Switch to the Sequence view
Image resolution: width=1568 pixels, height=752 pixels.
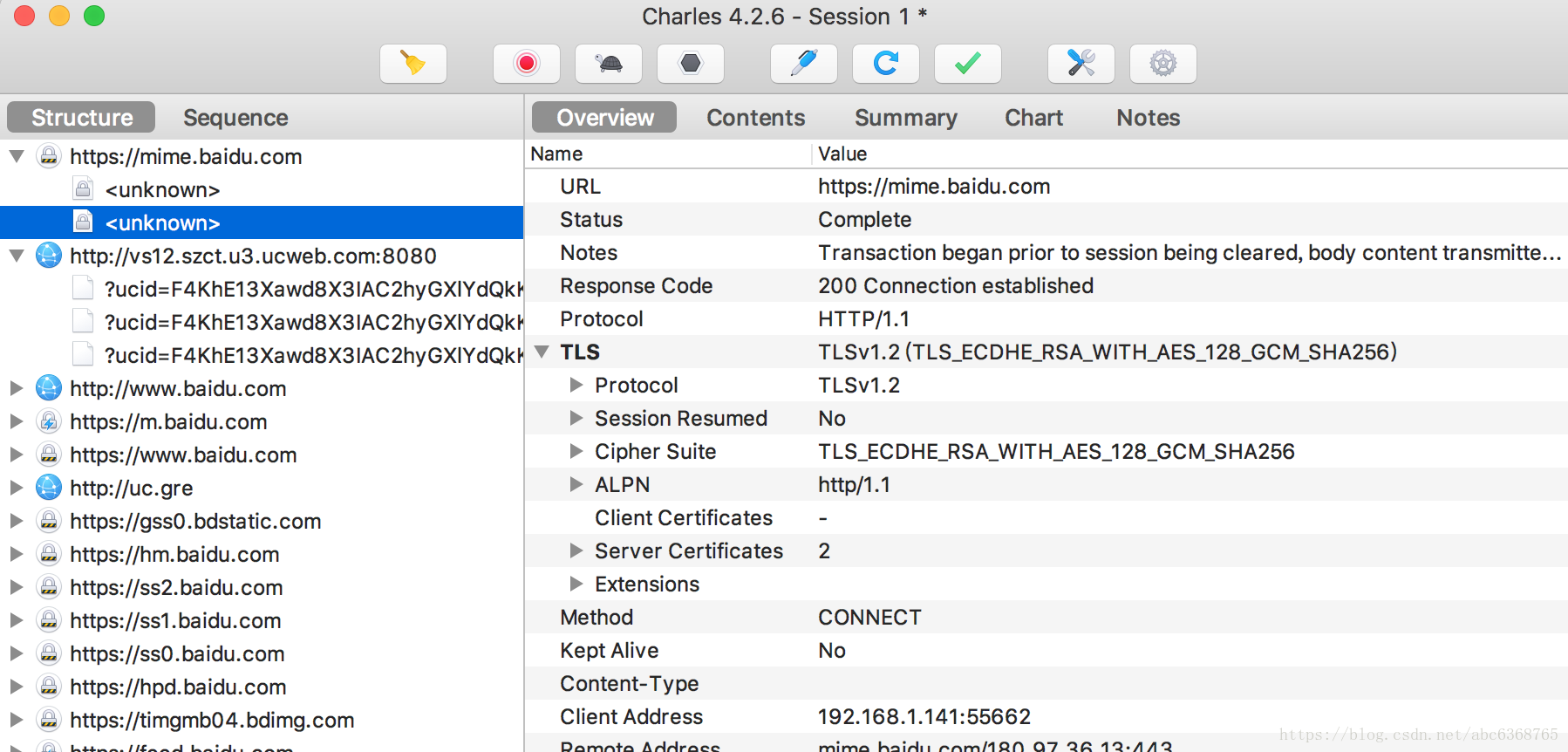tap(235, 117)
